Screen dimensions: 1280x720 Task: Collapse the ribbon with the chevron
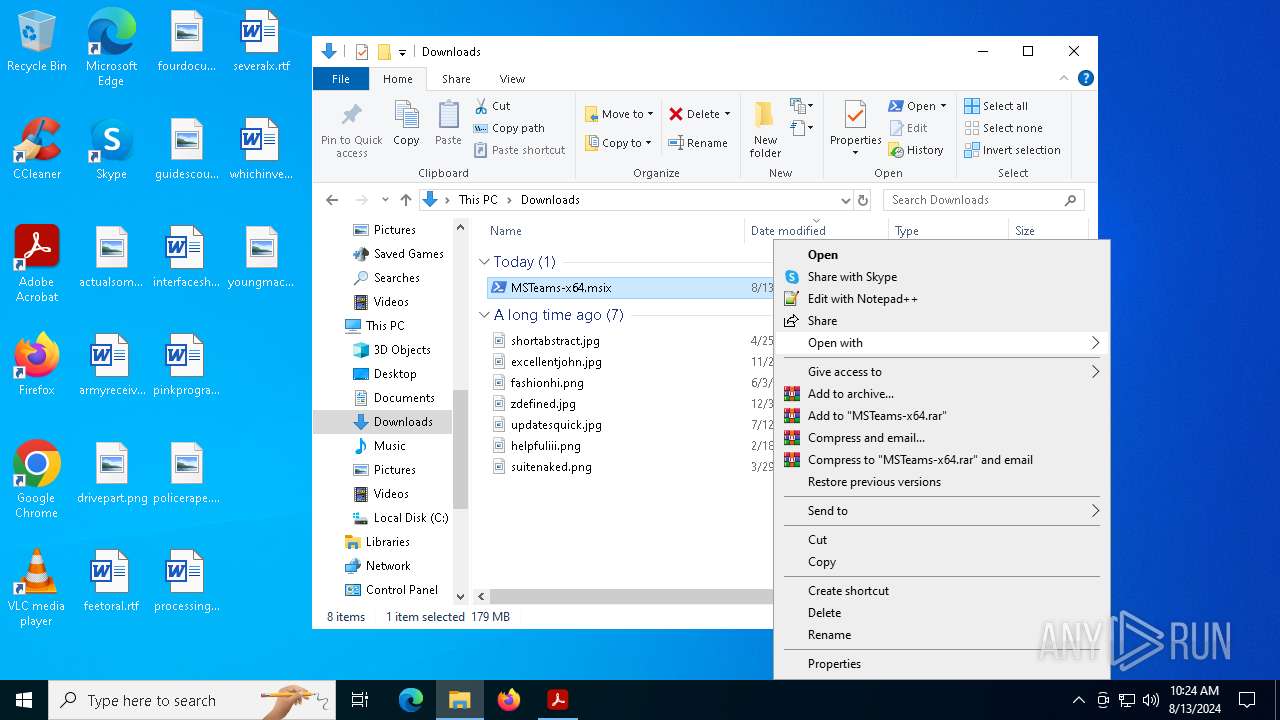click(1064, 78)
